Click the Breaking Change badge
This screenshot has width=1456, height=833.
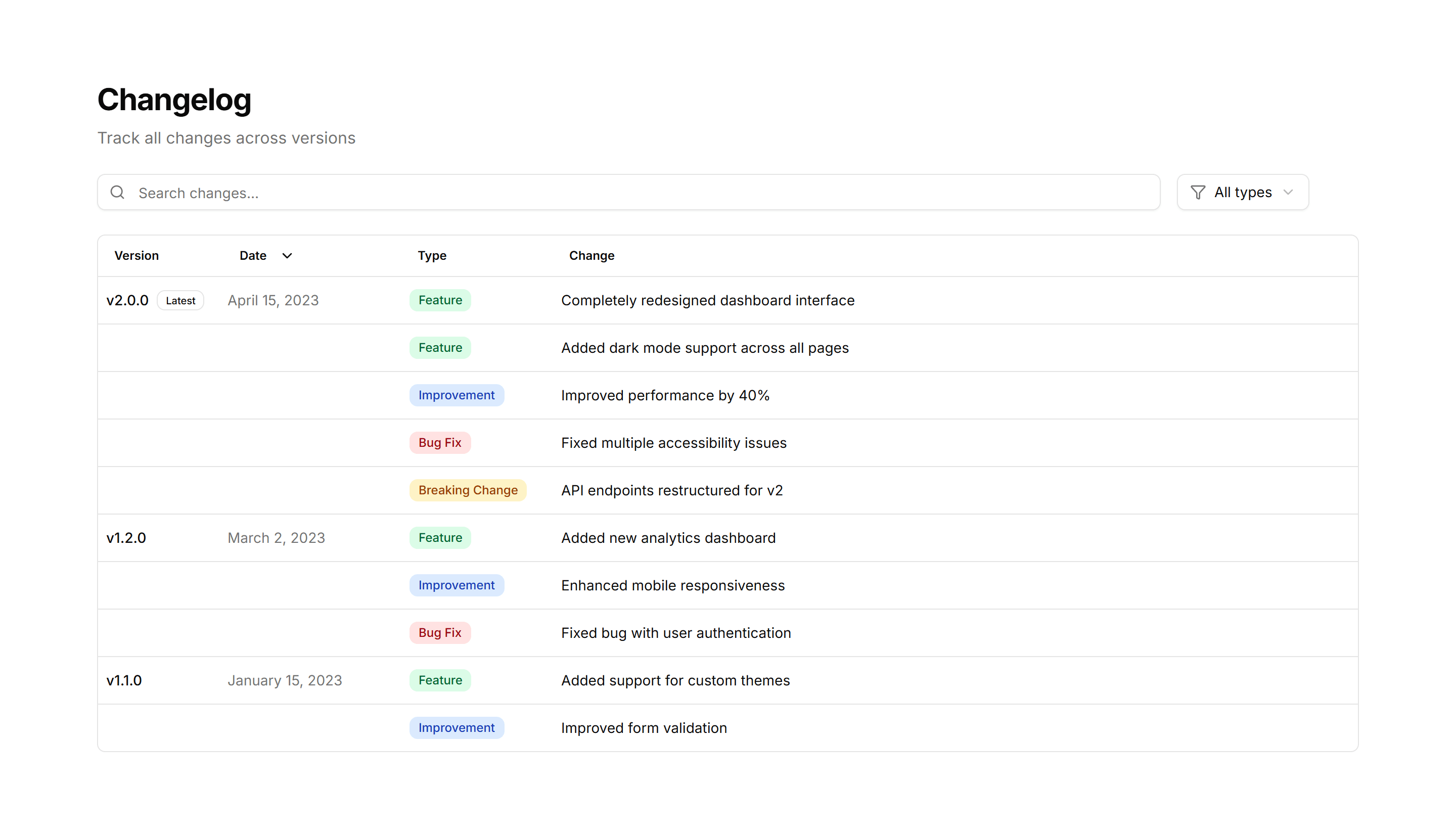pos(468,490)
